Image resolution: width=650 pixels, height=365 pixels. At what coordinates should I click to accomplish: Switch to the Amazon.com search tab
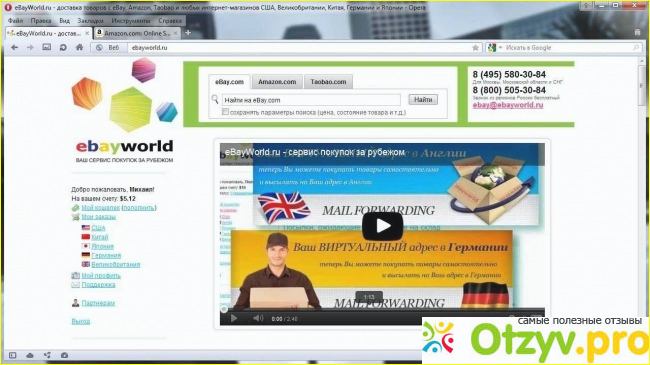[x=277, y=82]
